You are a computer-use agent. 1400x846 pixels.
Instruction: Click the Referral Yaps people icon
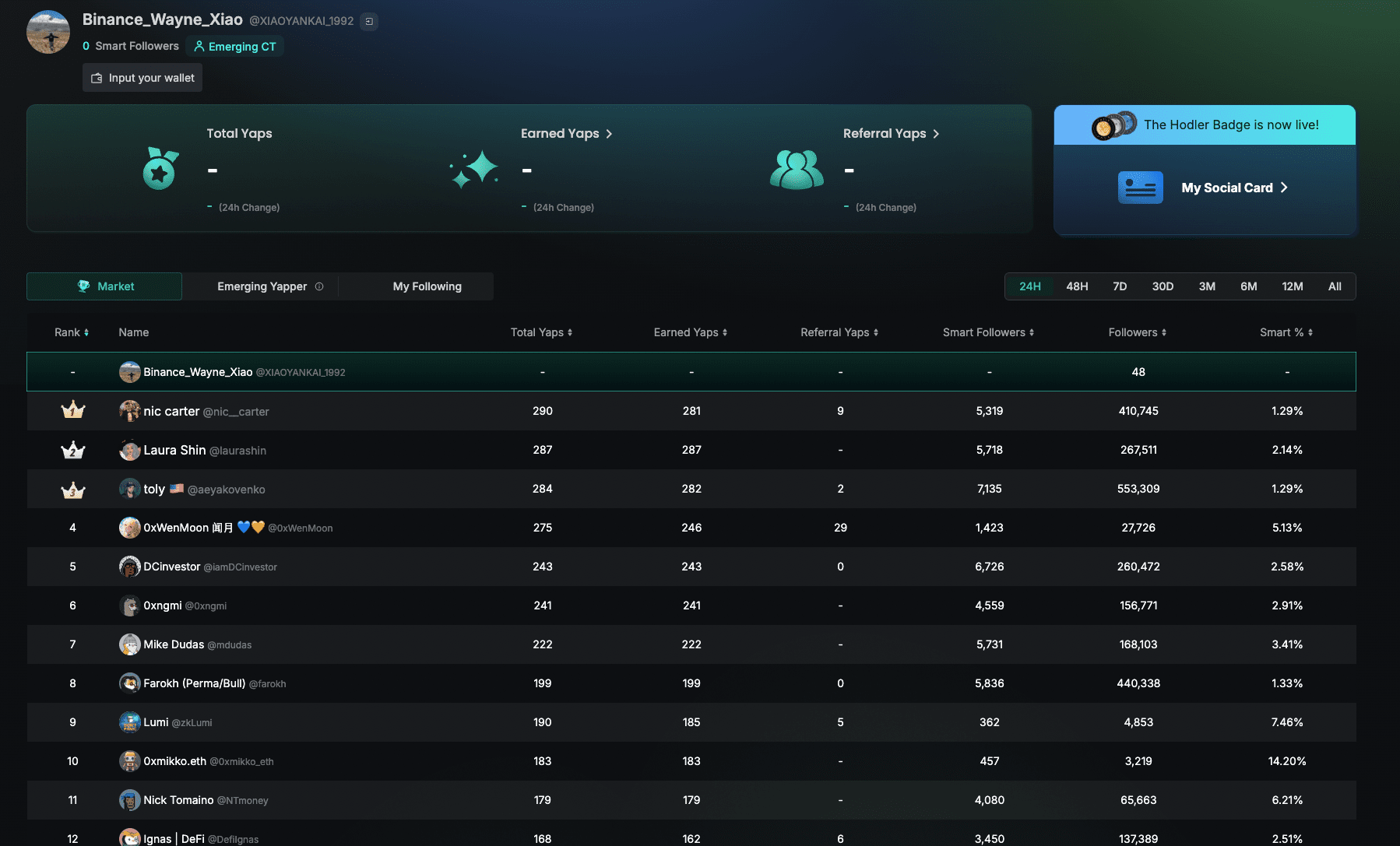(797, 169)
